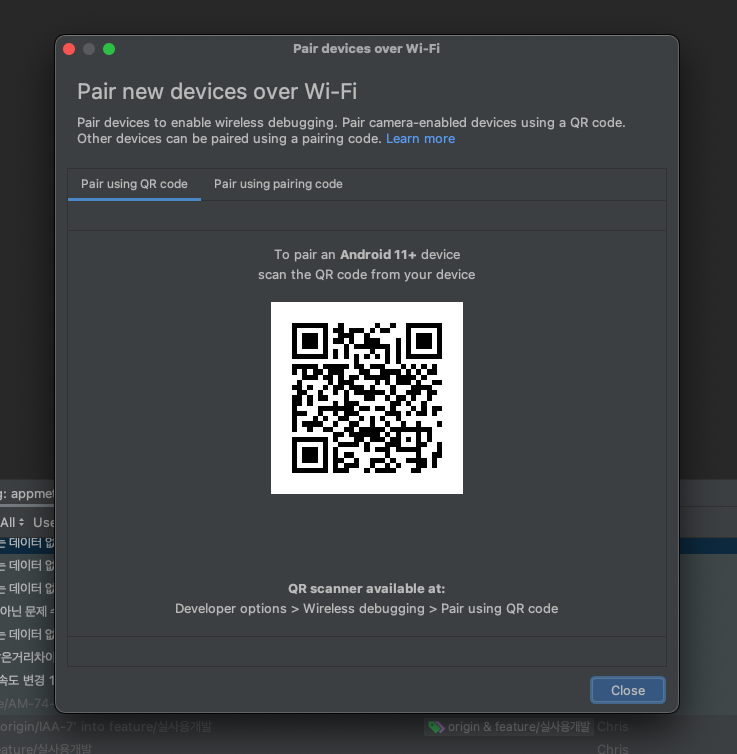
Task: Click the Pair devices over Wi-Fi title bar
Action: (366, 49)
